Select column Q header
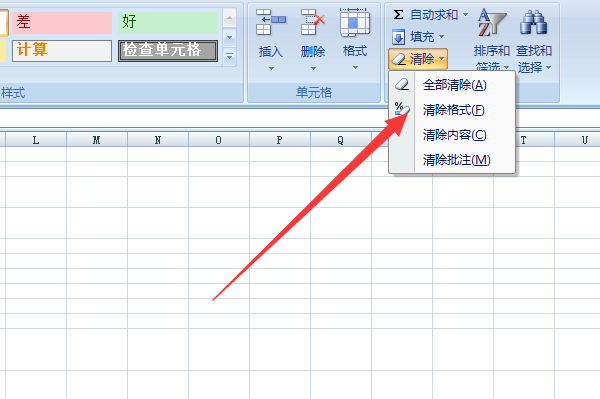This screenshot has width=600, height=399. pos(341,140)
